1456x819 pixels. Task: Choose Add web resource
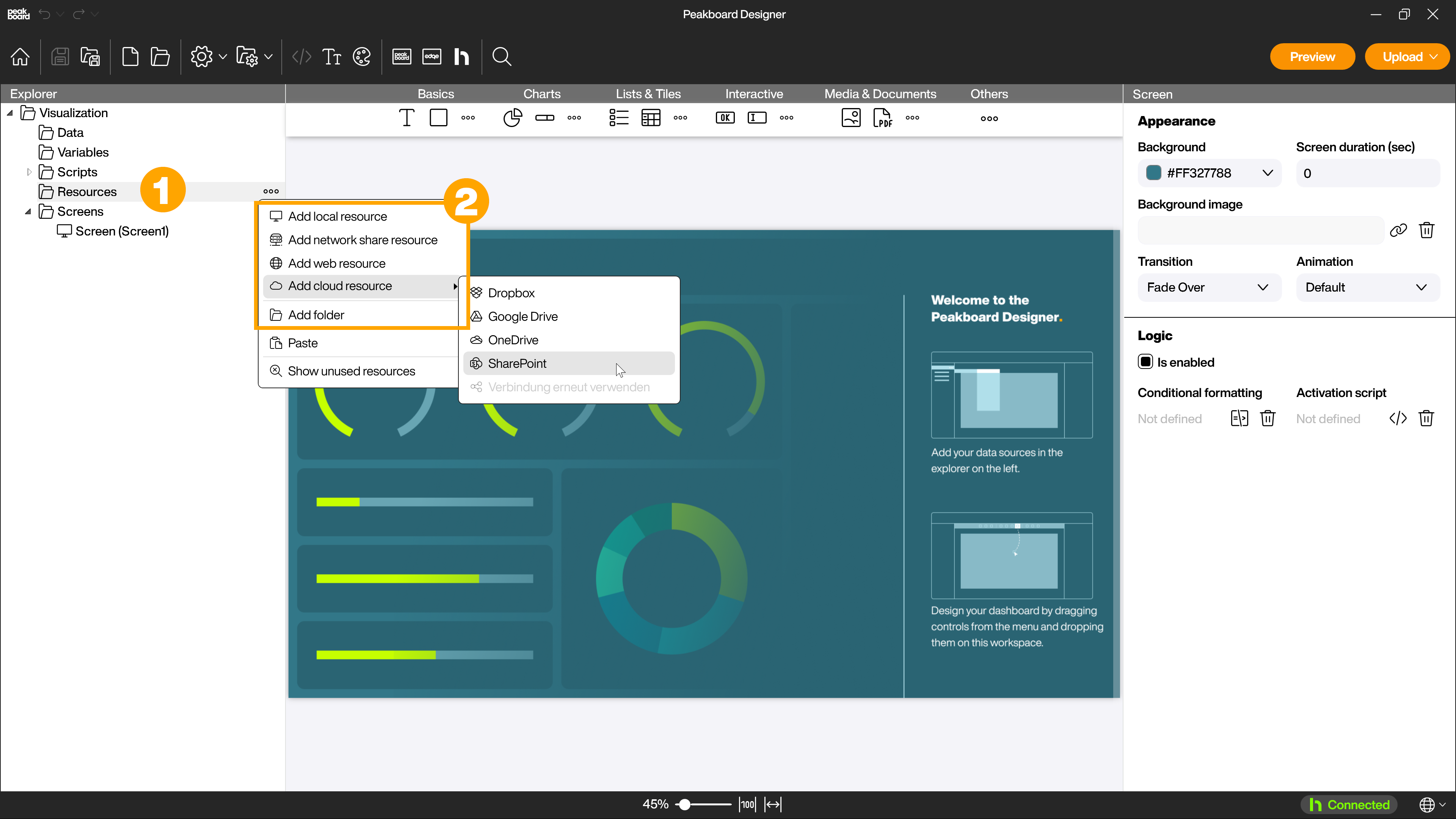coord(361,264)
